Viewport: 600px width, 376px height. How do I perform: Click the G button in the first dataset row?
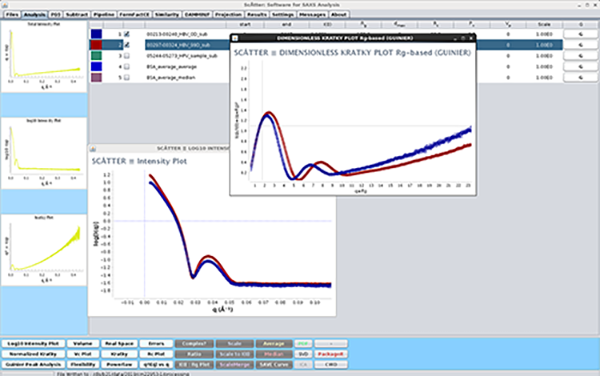(x=580, y=34)
